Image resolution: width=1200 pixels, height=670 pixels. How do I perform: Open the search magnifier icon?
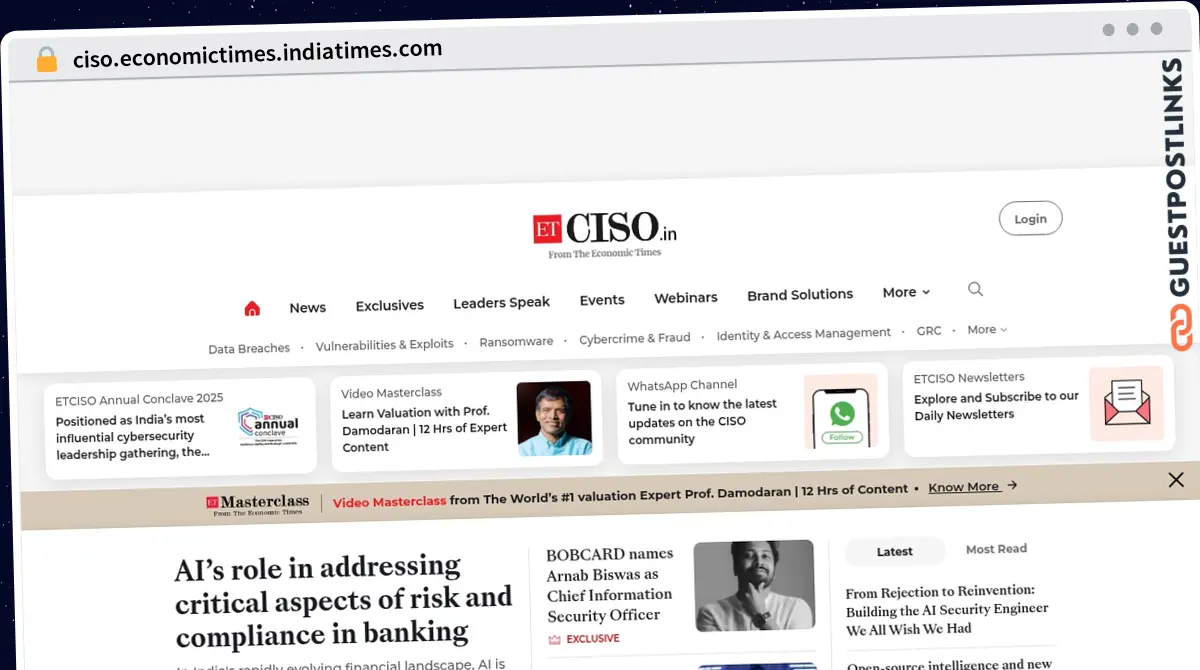click(975, 289)
